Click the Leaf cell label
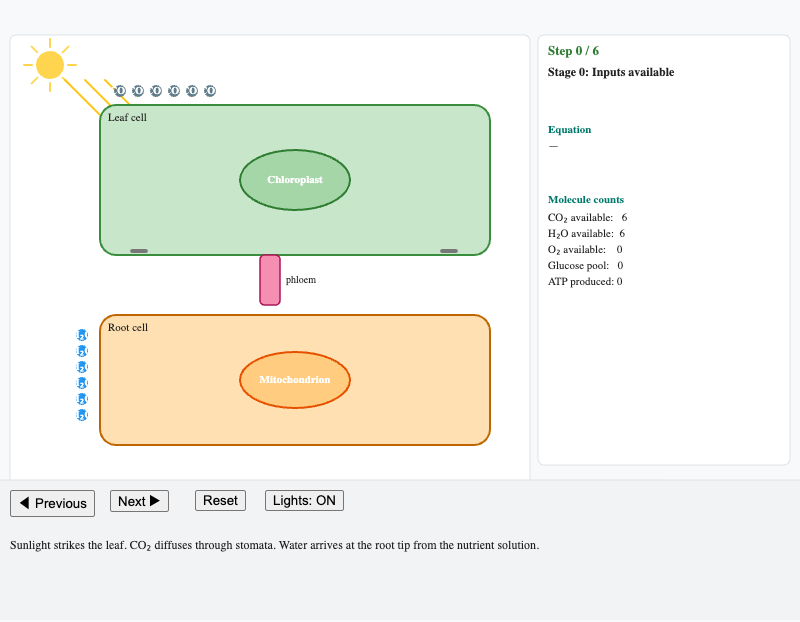The width and height of the screenshot is (800, 622). coord(127,117)
